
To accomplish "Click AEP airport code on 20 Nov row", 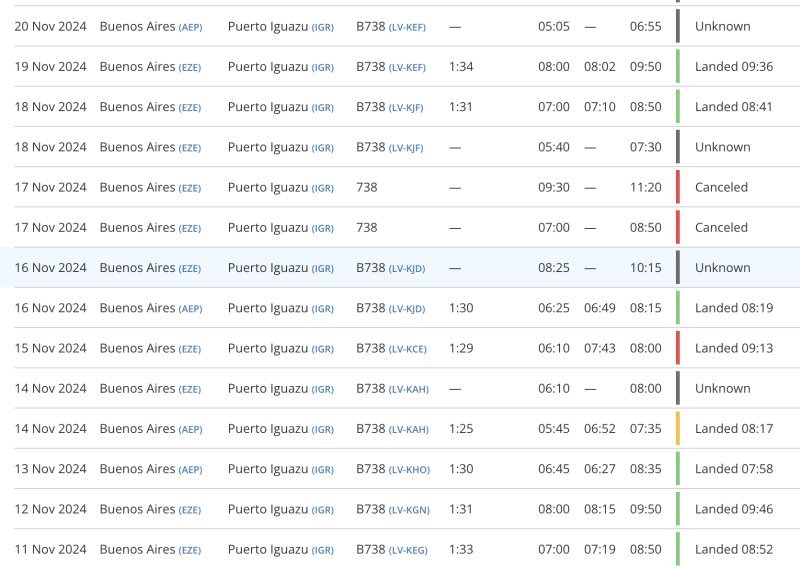I will click(190, 27).
